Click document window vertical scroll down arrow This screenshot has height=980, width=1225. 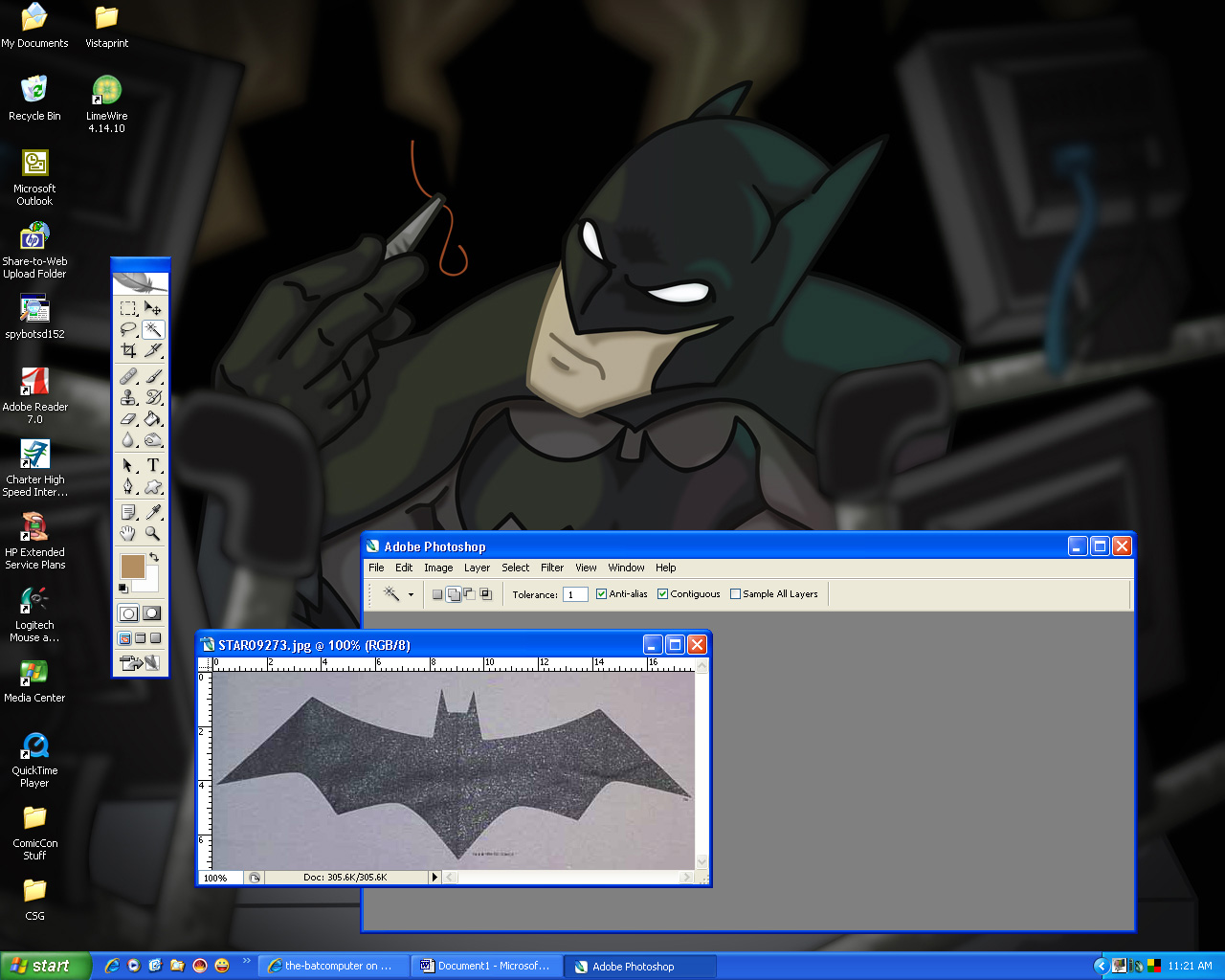point(702,861)
